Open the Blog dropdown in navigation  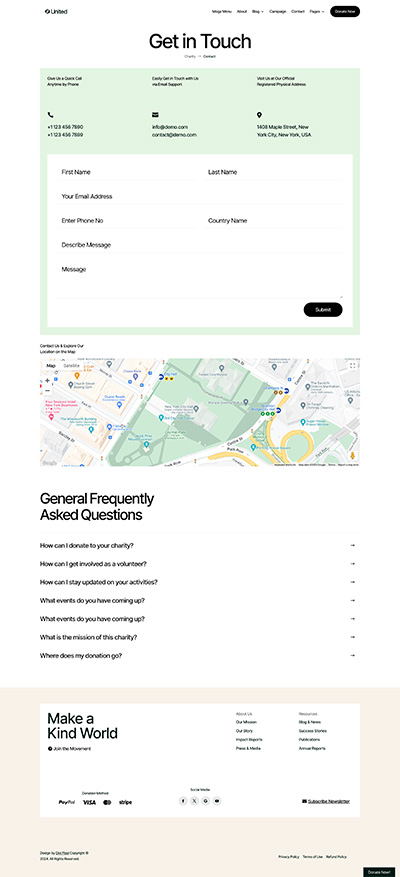(x=258, y=11)
